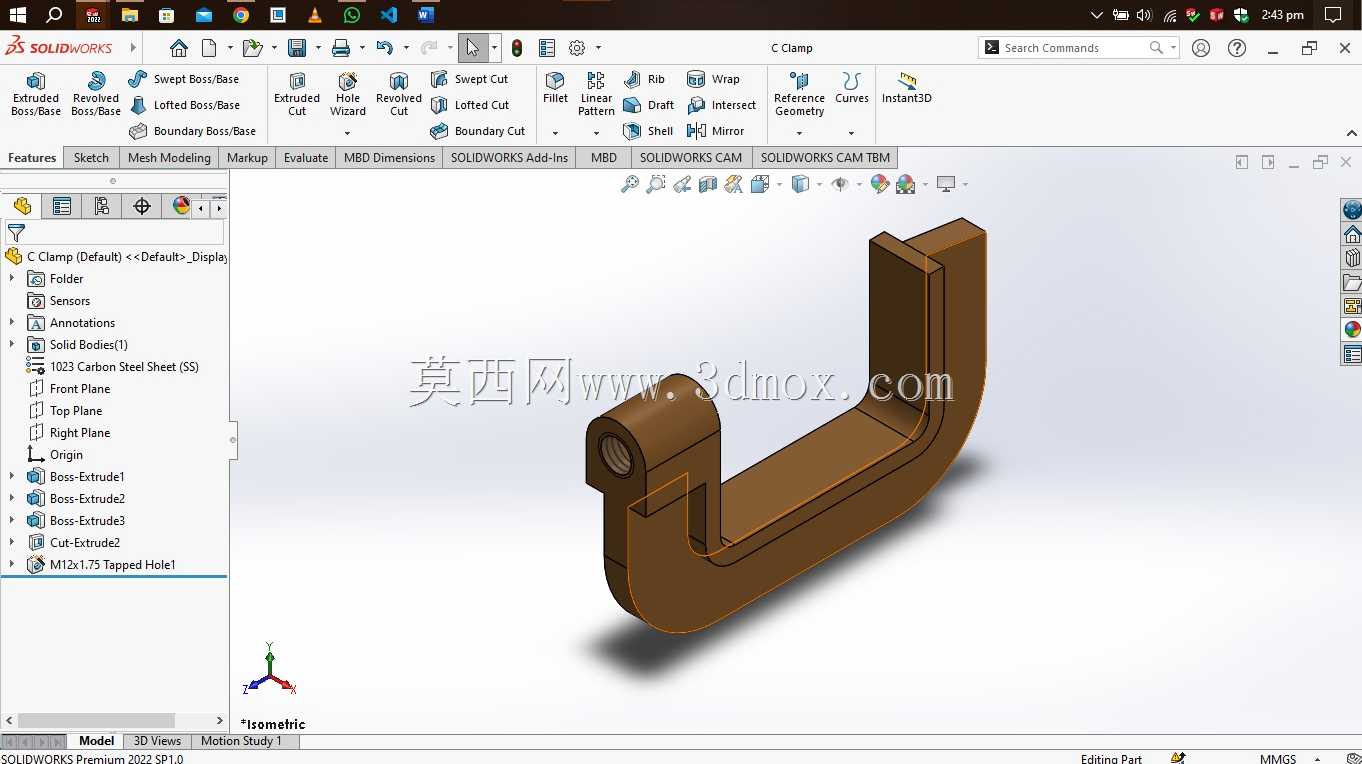Expand the Boss-Extrude1 feature node
The image size is (1362, 764).
(12, 477)
